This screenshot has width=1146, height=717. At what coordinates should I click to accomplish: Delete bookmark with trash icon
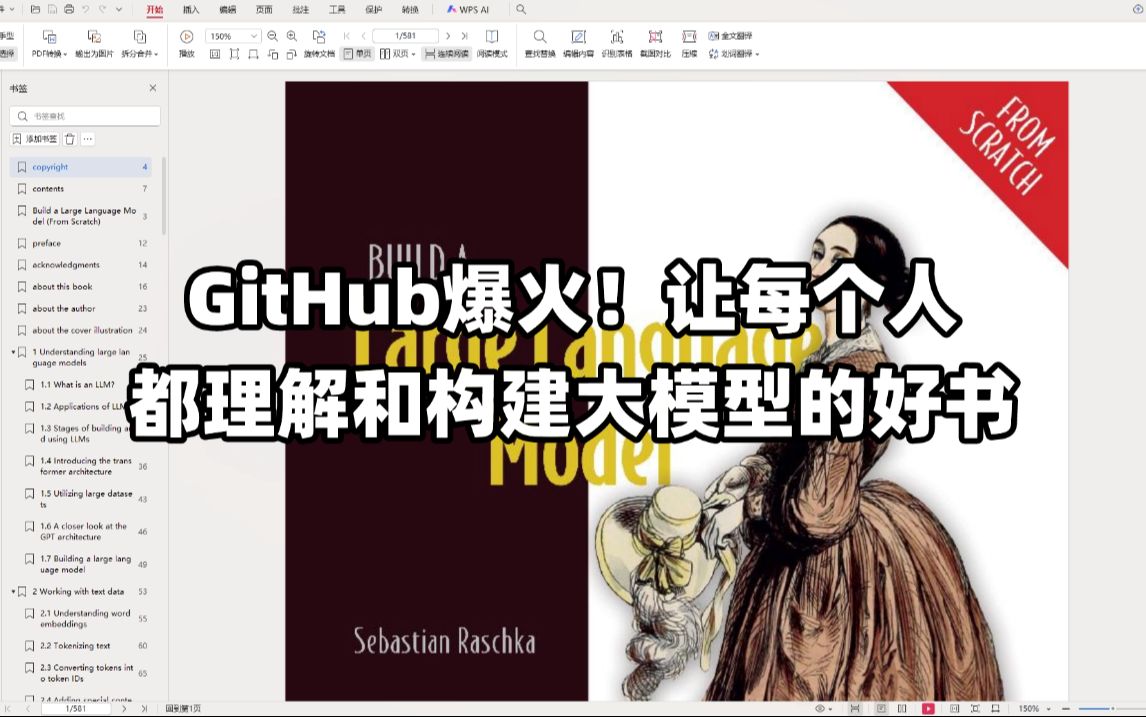point(69,139)
